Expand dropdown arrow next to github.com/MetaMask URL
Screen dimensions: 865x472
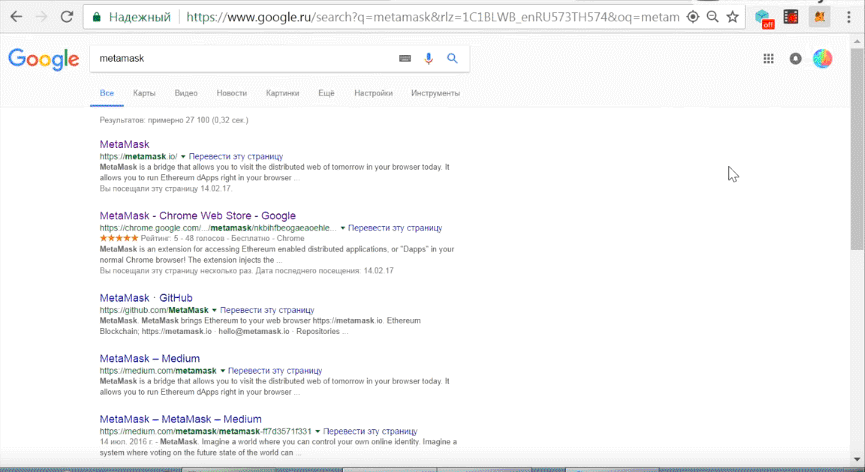tap(215, 310)
